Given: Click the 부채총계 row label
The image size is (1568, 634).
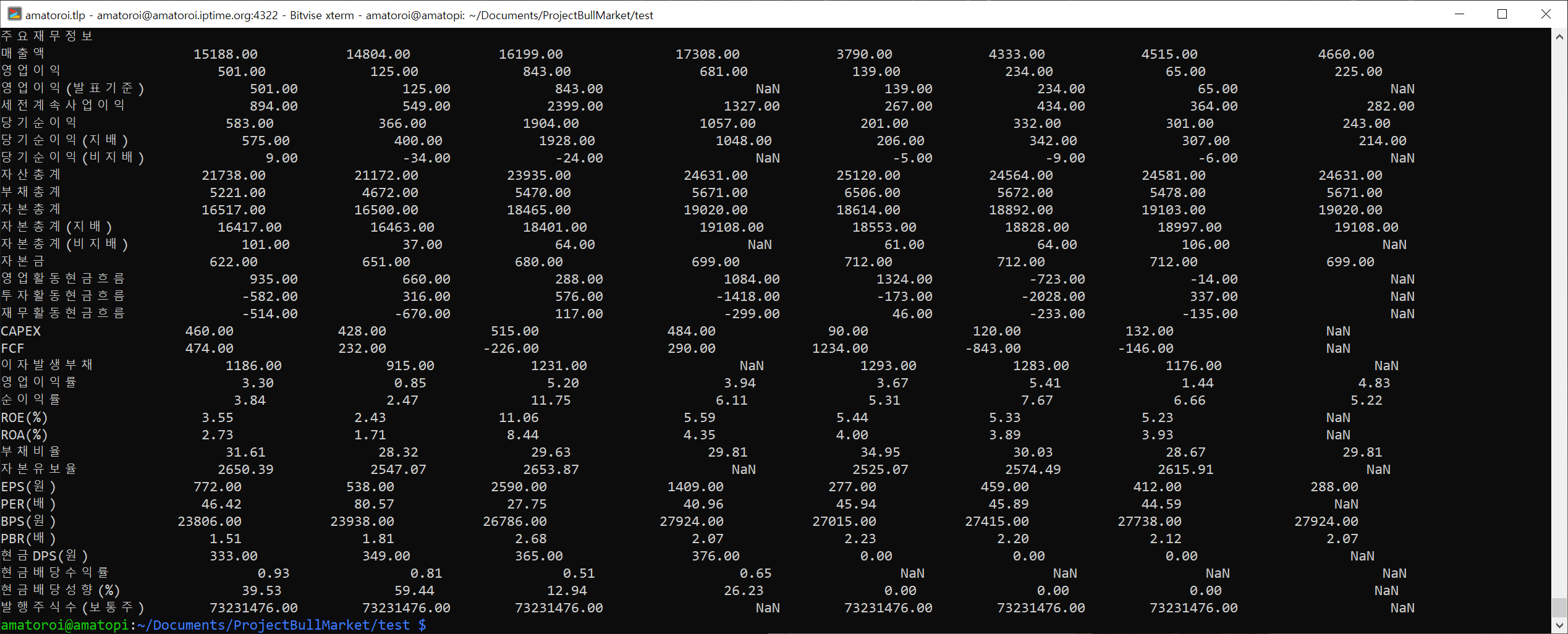Looking at the screenshot, I should pos(31,192).
